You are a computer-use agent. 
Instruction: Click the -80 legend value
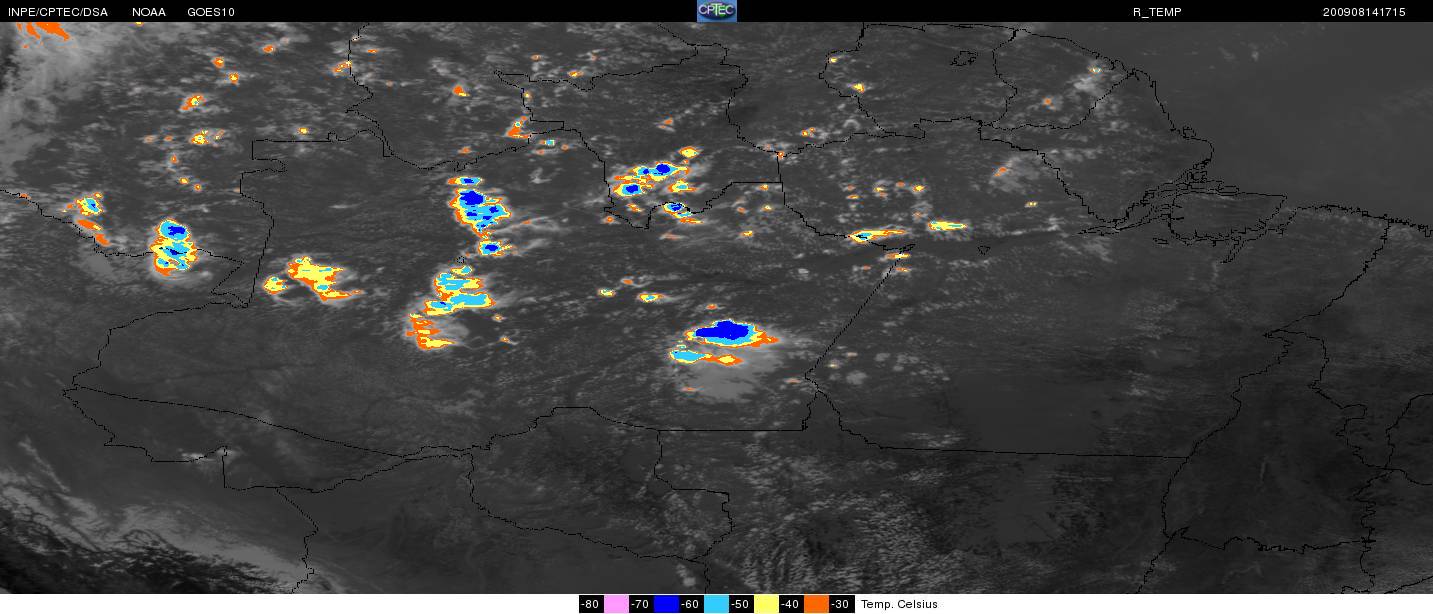coord(591,604)
